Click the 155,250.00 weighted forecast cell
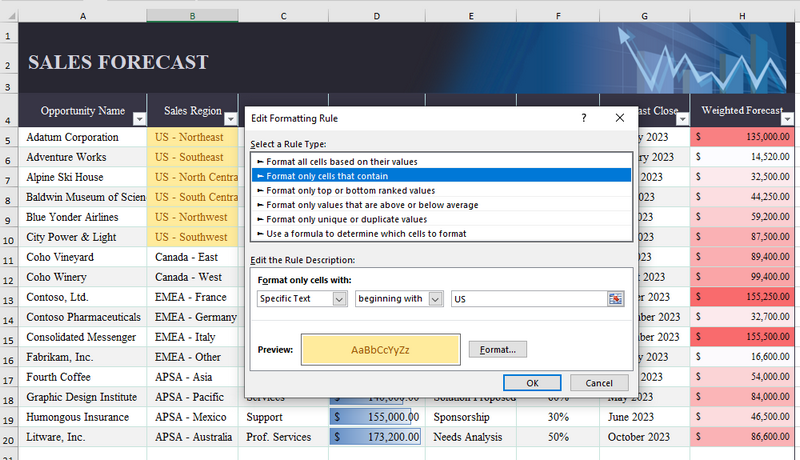Screen dimensions: 800x460 click(742, 297)
